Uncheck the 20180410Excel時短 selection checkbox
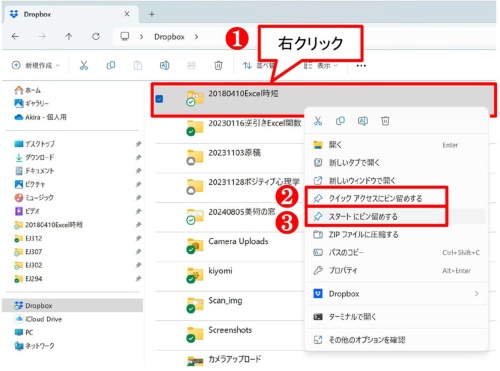The image size is (500, 371). pos(159,99)
